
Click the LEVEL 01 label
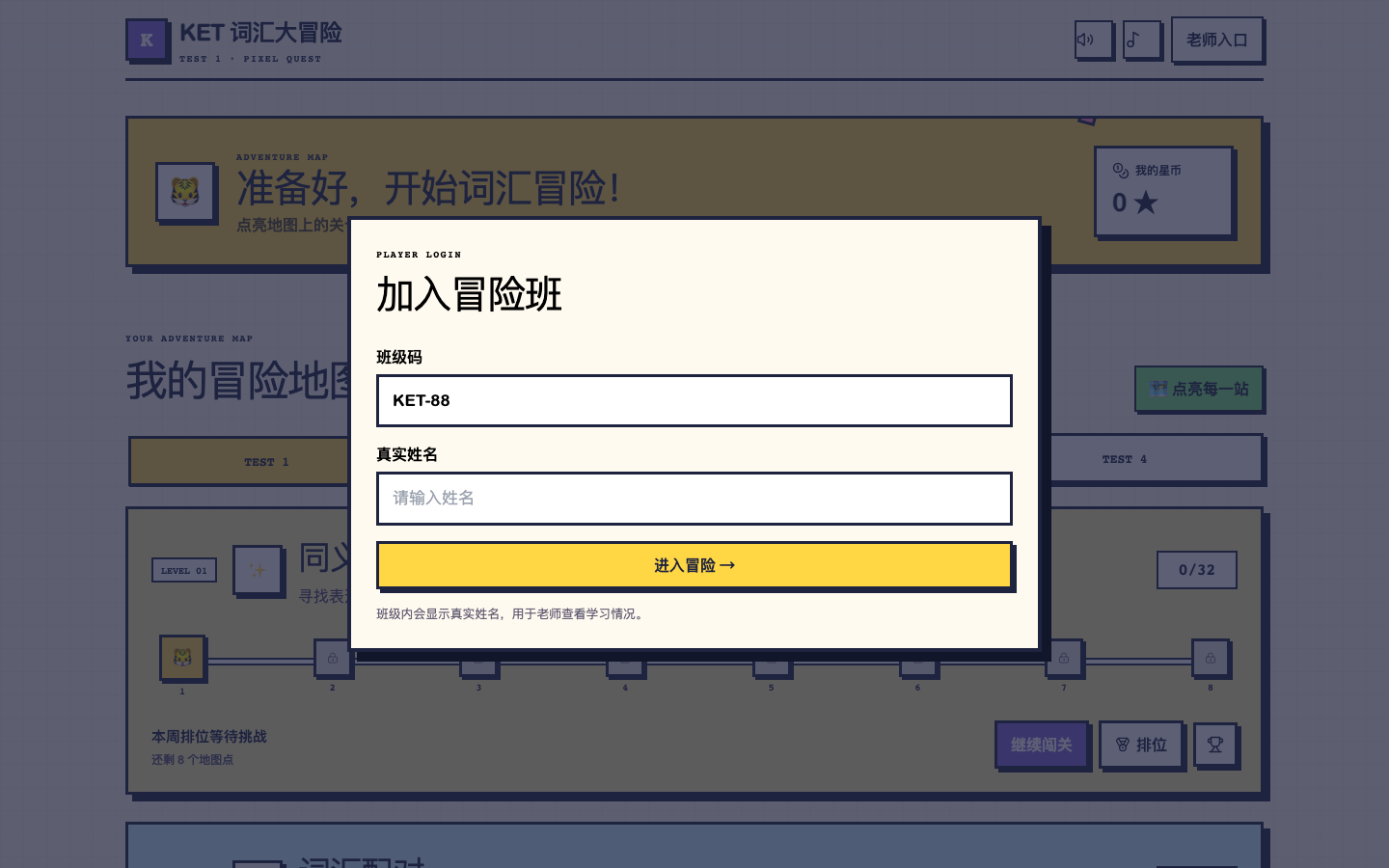click(x=184, y=570)
